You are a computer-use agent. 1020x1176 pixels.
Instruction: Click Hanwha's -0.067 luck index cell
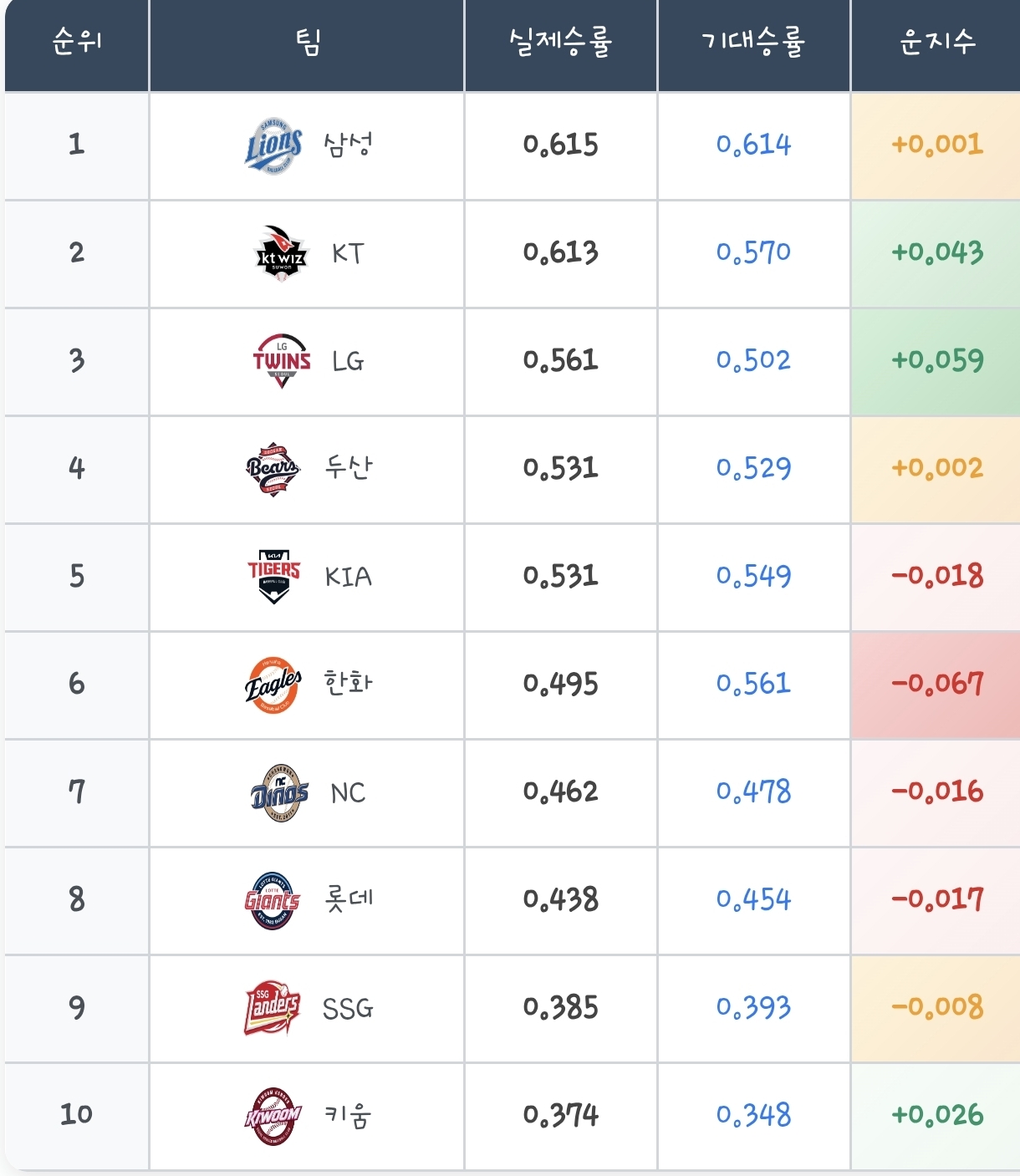point(936,685)
